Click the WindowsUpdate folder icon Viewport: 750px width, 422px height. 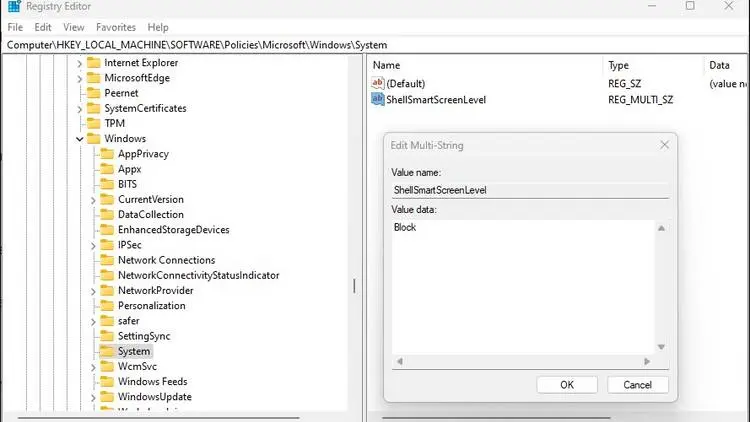(106, 397)
